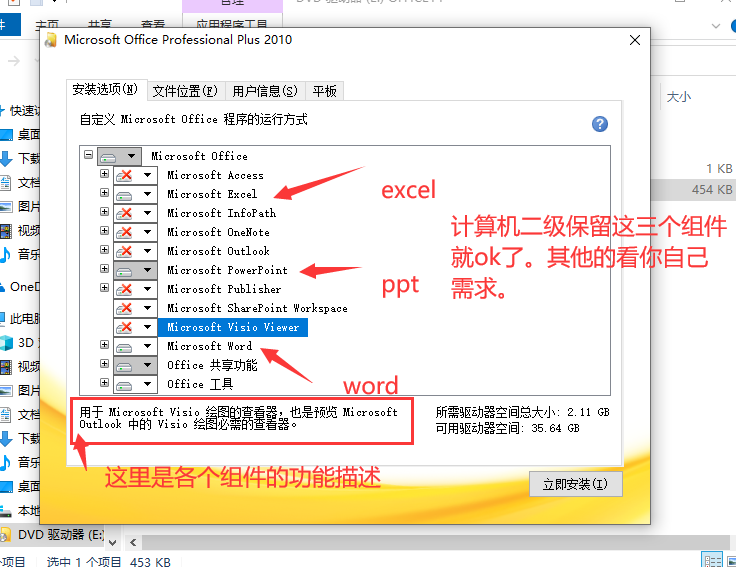736x567 pixels.
Task: Open the blue help question mark icon
Action: [599, 124]
